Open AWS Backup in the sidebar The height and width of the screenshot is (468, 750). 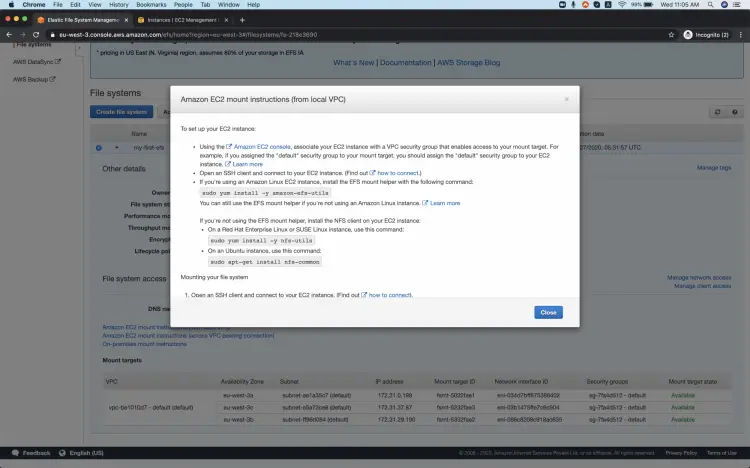point(34,79)
